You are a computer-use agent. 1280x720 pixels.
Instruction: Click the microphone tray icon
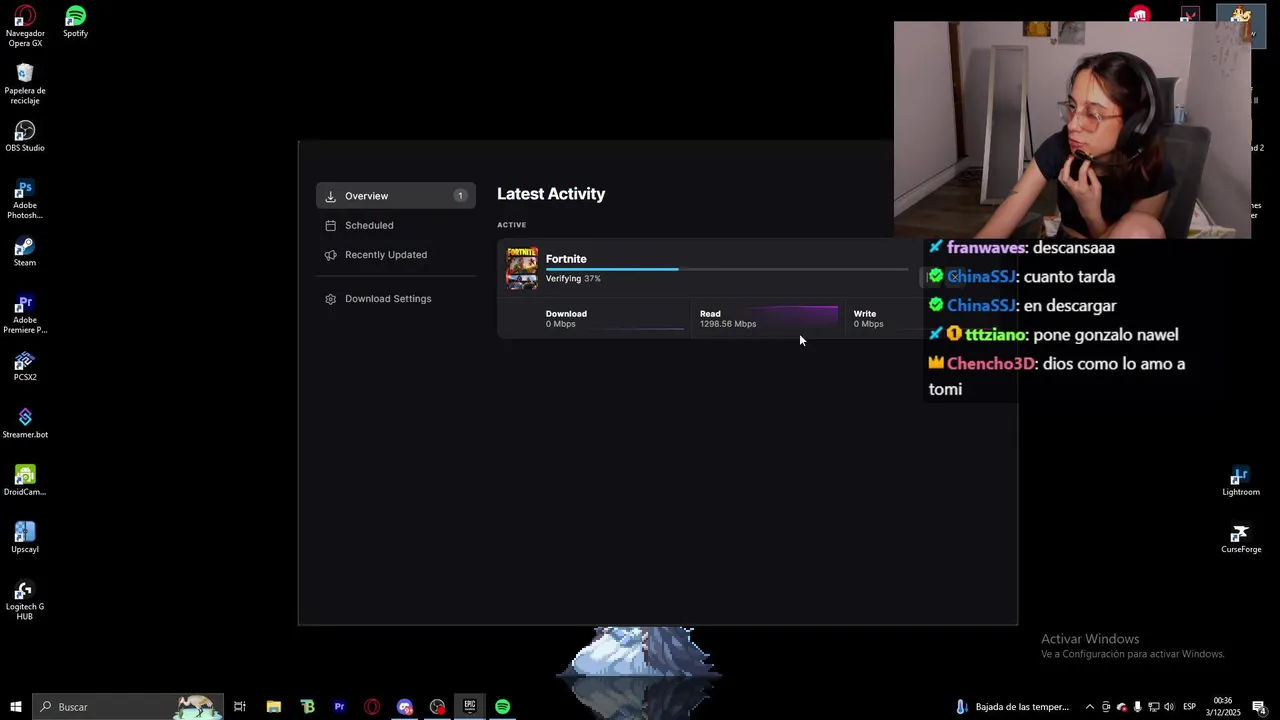(x=1137, y=707)
